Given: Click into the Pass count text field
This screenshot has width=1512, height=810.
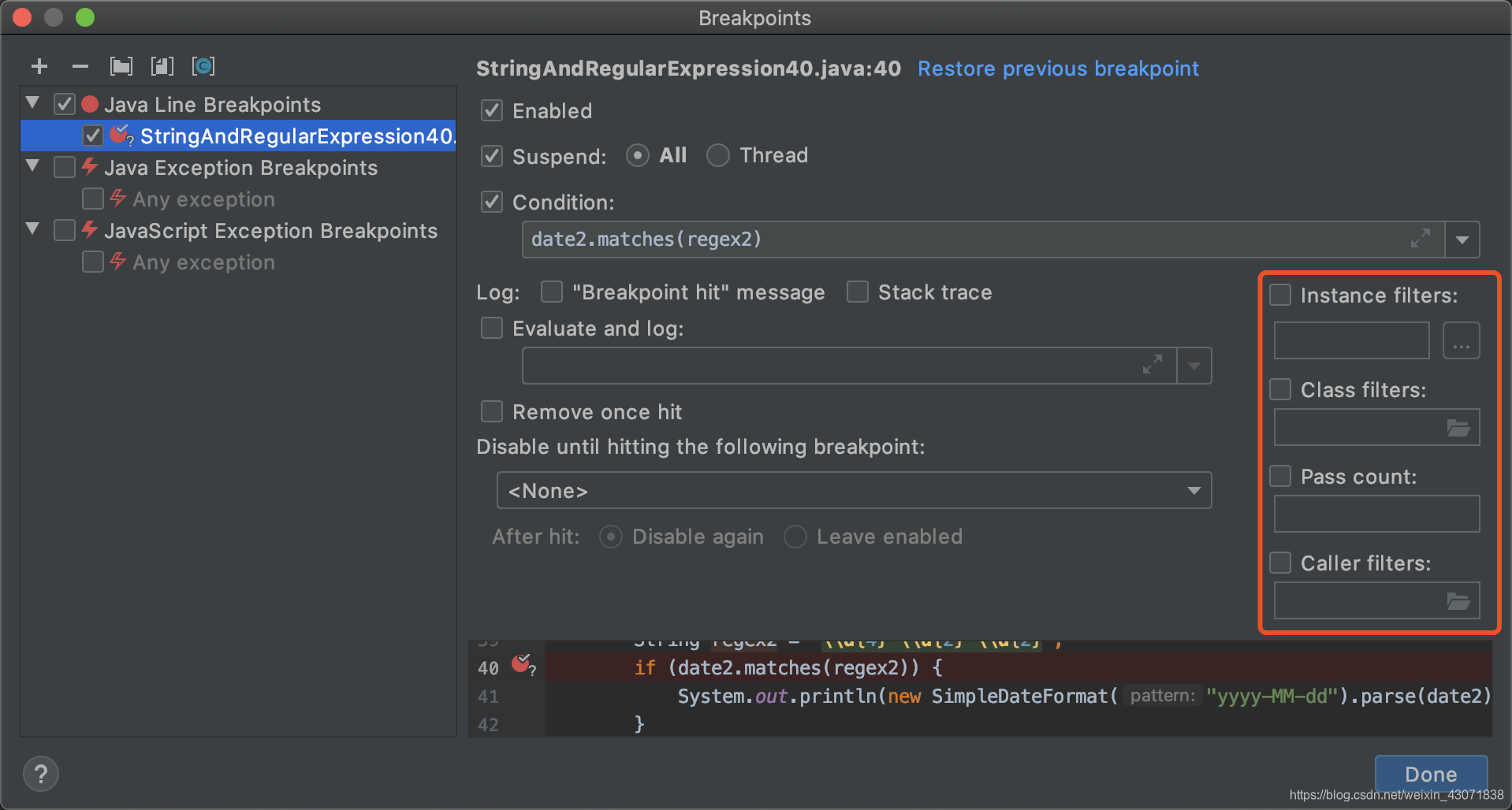Looking at the screenshot, I should 1376,514.
